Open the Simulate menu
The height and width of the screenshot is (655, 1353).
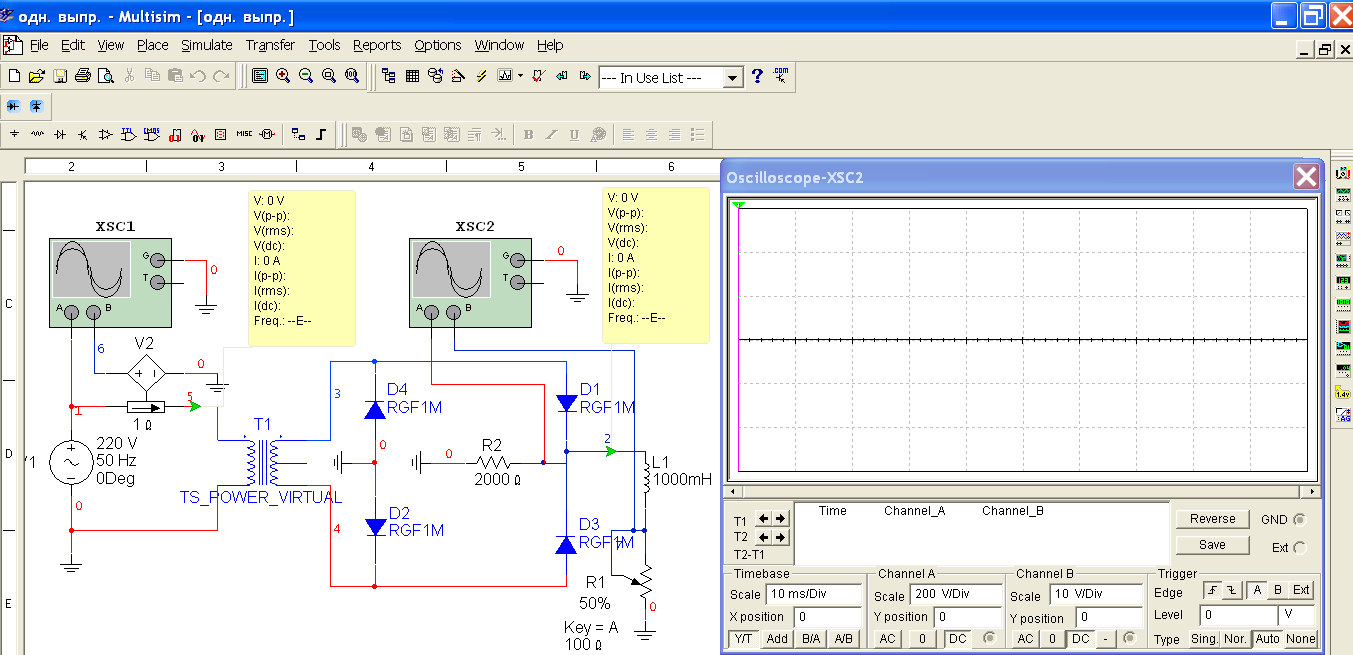pos(206,45)
